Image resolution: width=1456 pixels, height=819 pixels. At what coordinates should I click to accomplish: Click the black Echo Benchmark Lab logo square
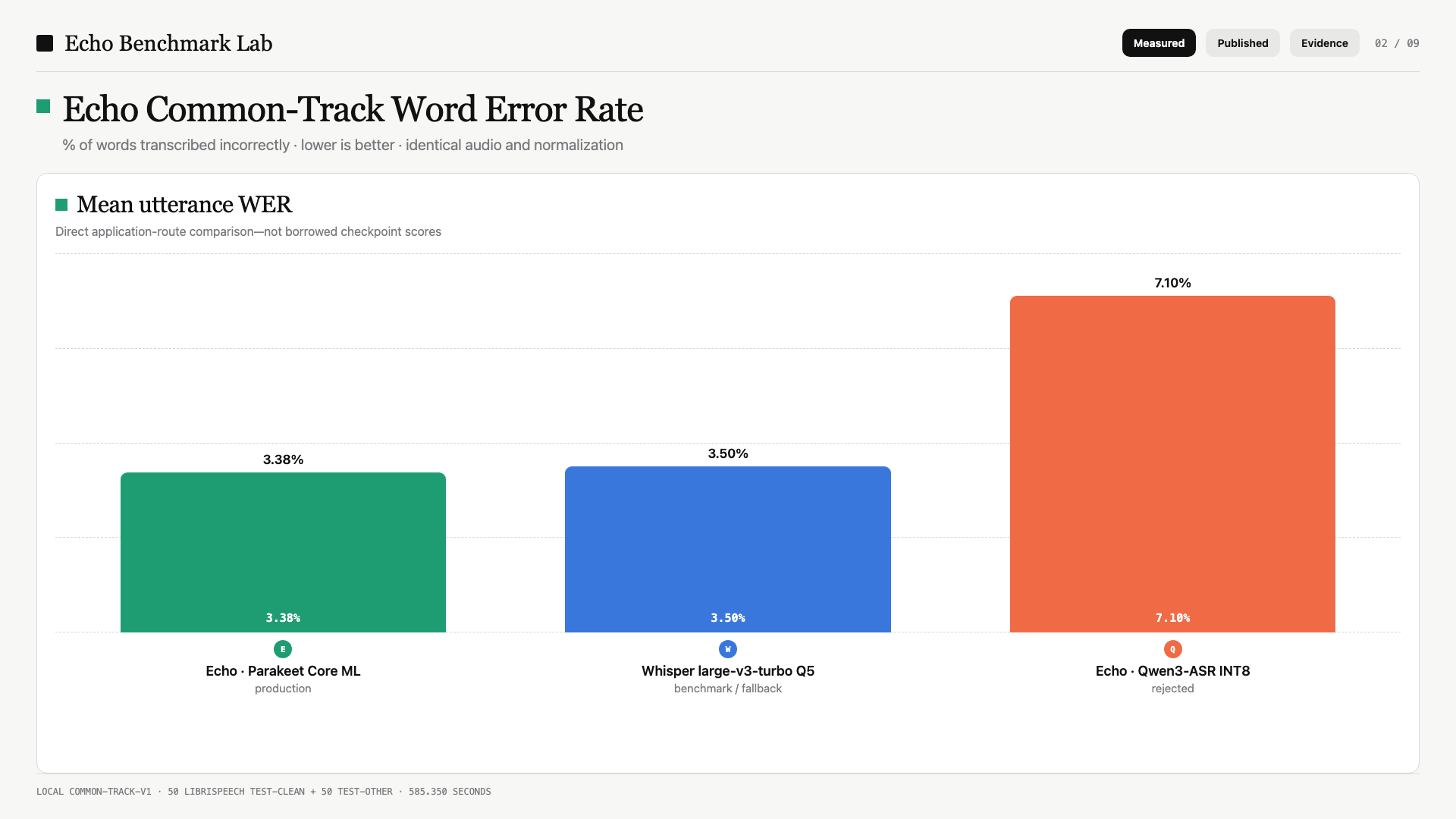[x=45, y=43]
